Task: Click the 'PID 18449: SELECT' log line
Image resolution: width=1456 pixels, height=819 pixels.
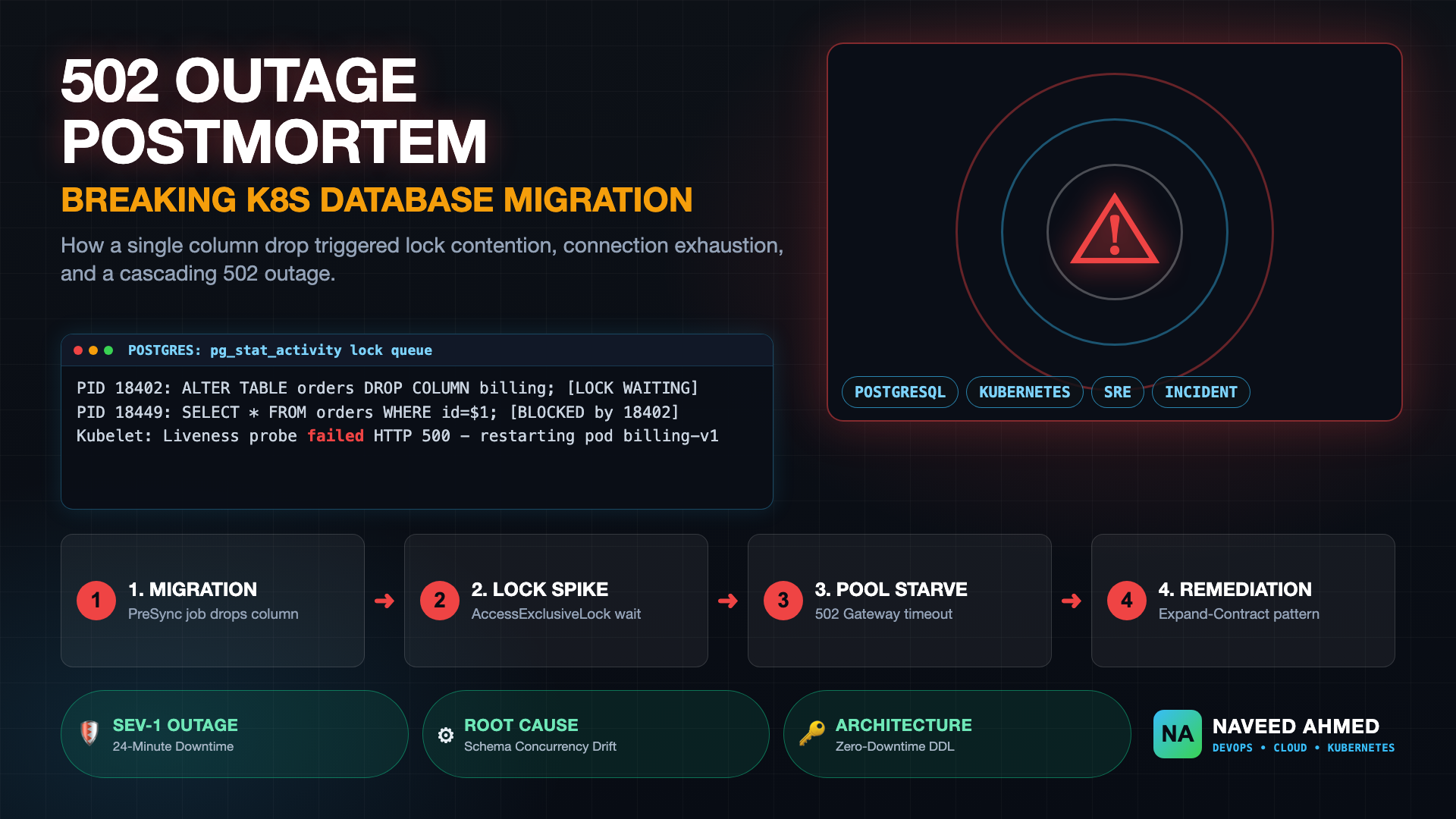Action: pos(378,413)
